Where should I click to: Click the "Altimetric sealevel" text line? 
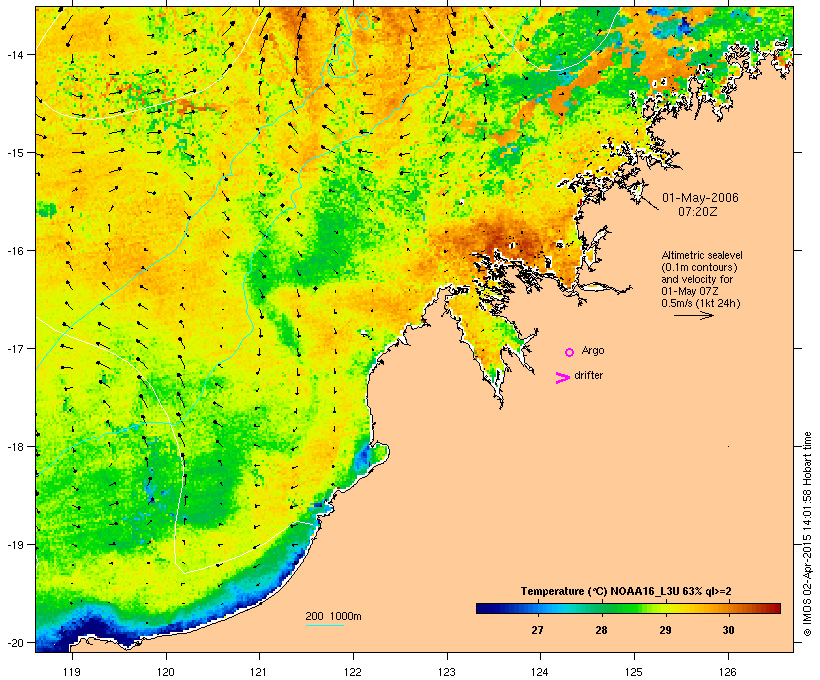(702, 255)
